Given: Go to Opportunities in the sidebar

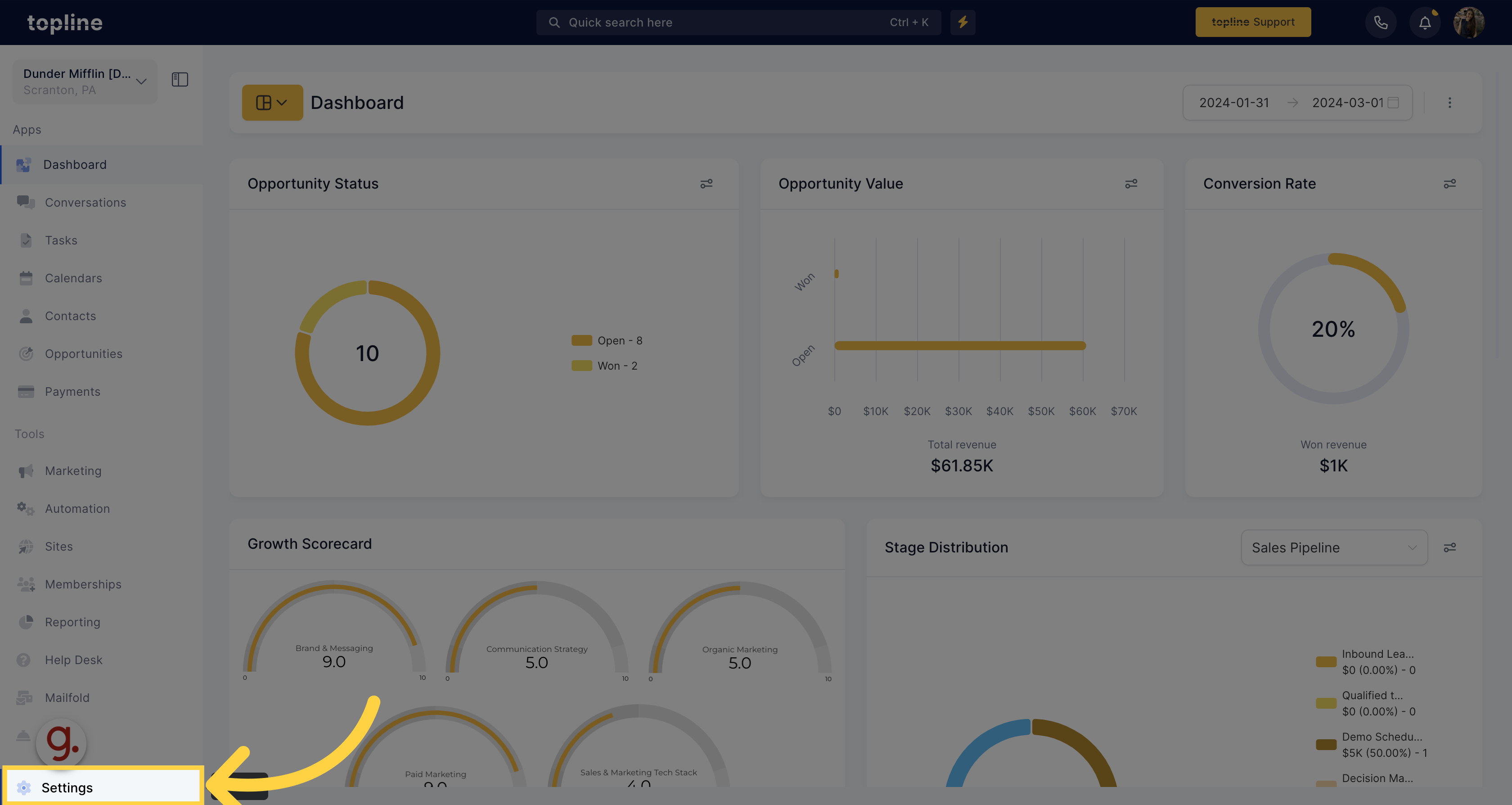Looking at the screenshot, I should (84, 354).
